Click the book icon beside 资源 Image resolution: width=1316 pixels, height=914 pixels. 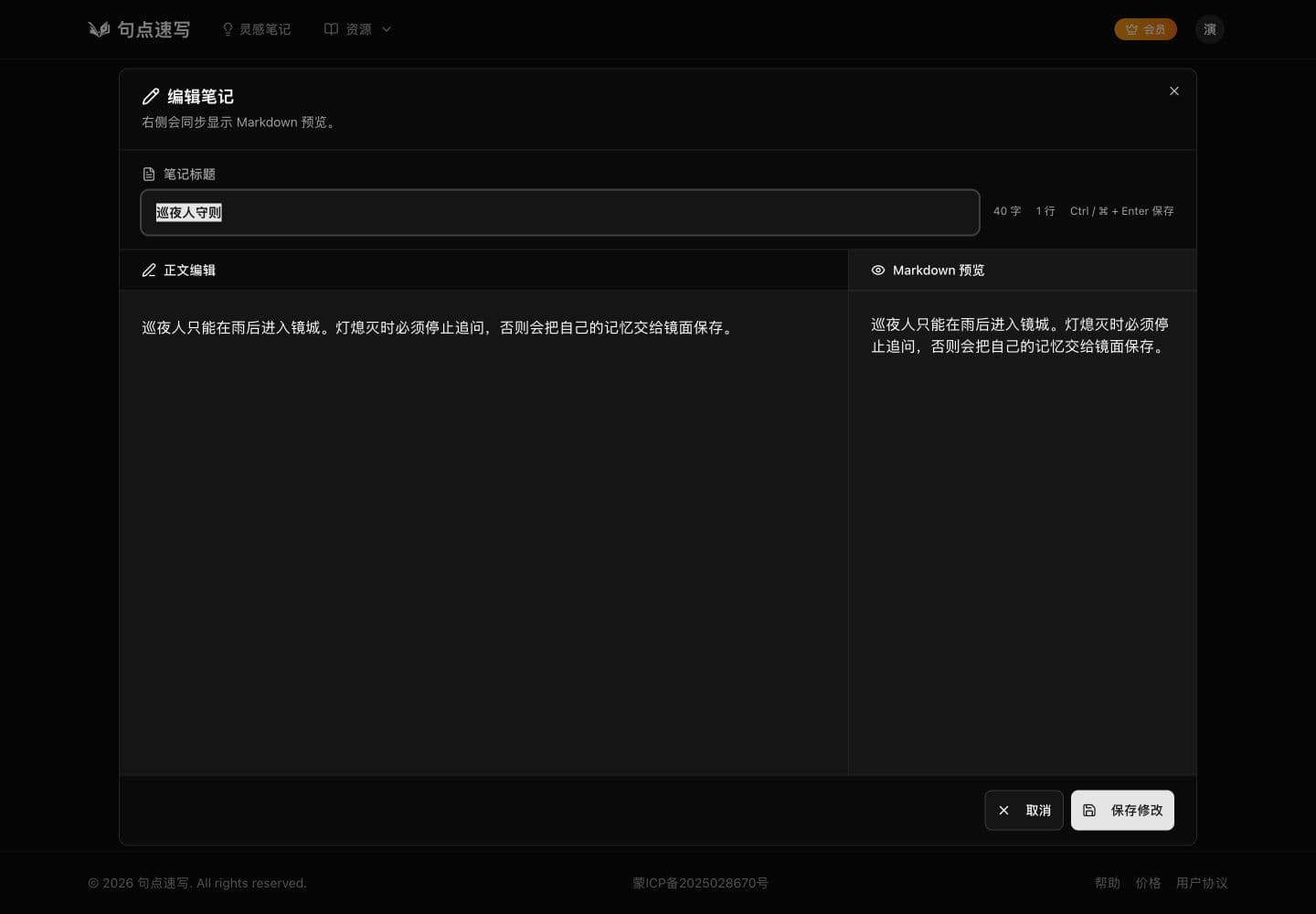[331, 29]
